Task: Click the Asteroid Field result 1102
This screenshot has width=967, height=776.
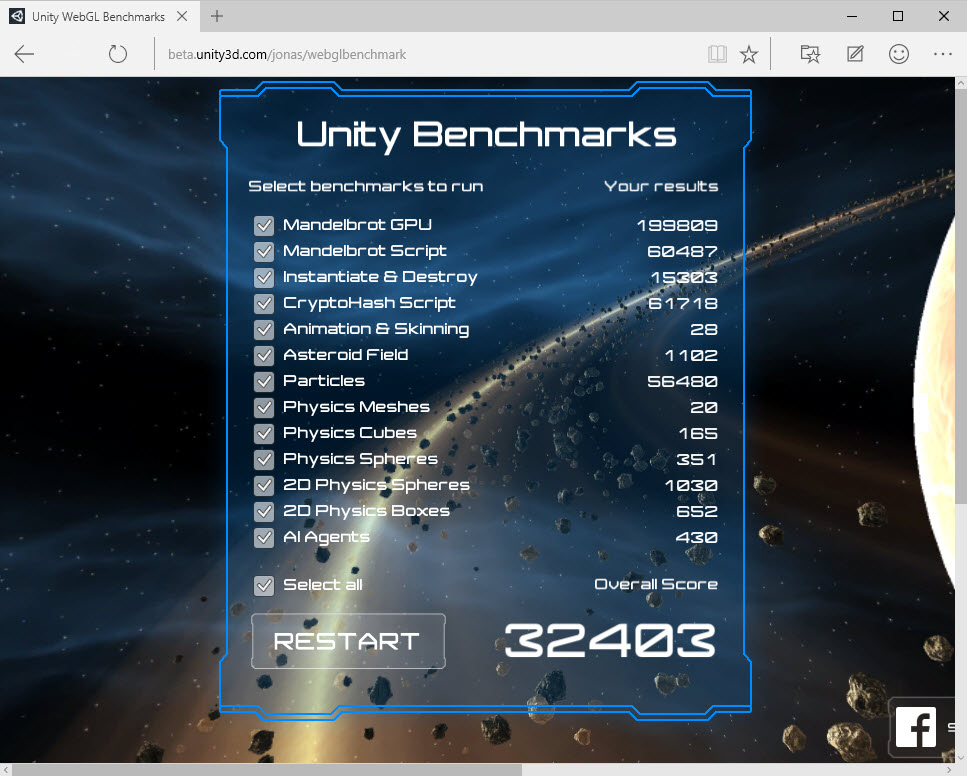Action: click(691, 355)
